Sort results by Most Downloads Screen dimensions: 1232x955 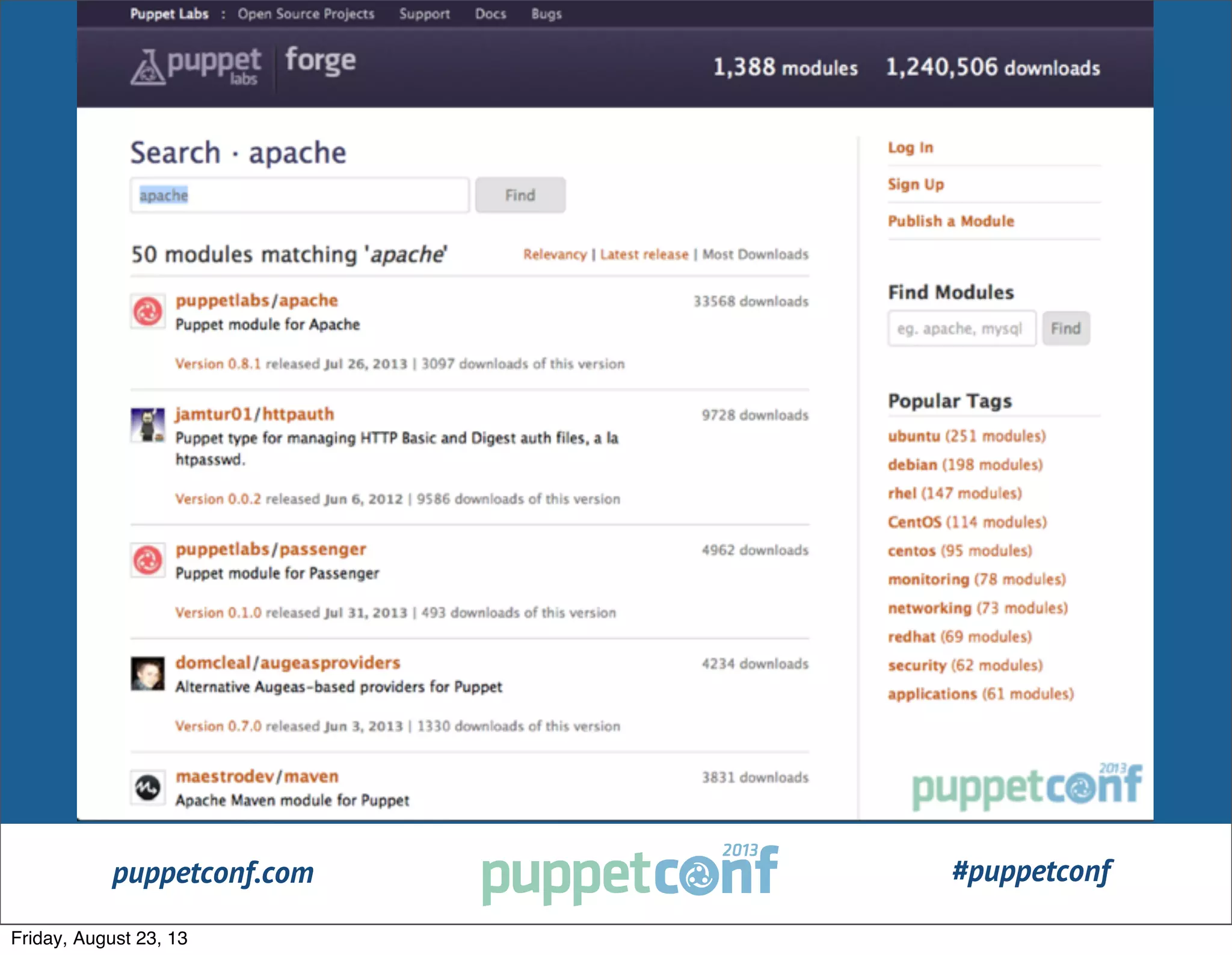[x=755, y=255]
